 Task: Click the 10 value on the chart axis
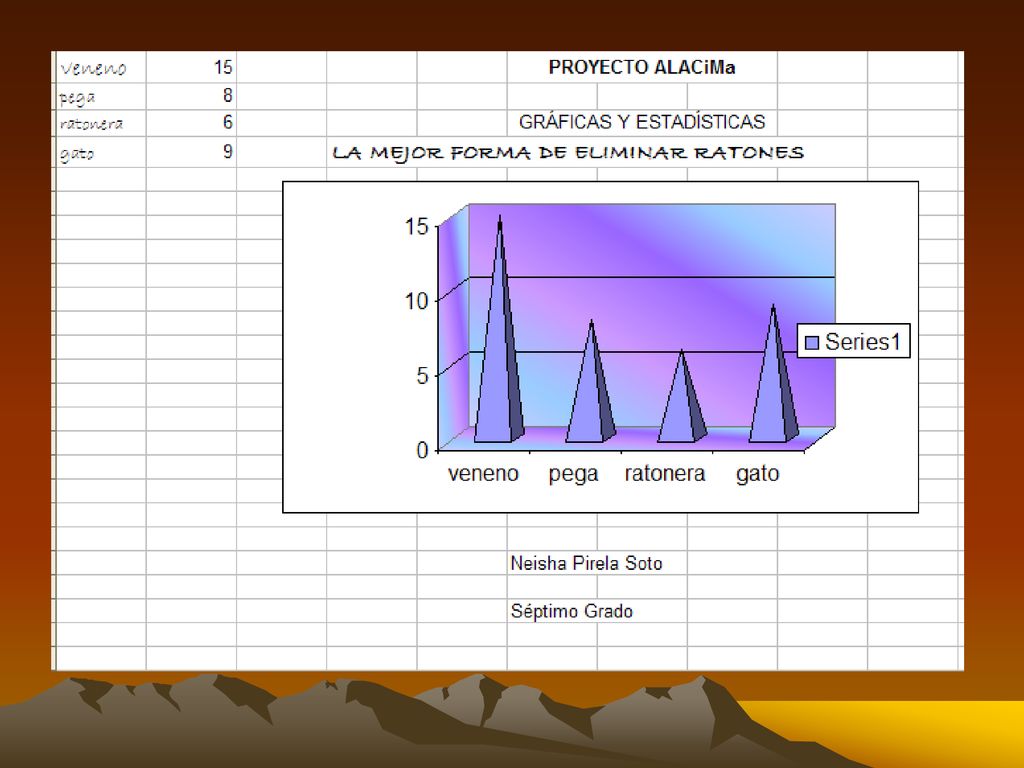pos(416,301)
